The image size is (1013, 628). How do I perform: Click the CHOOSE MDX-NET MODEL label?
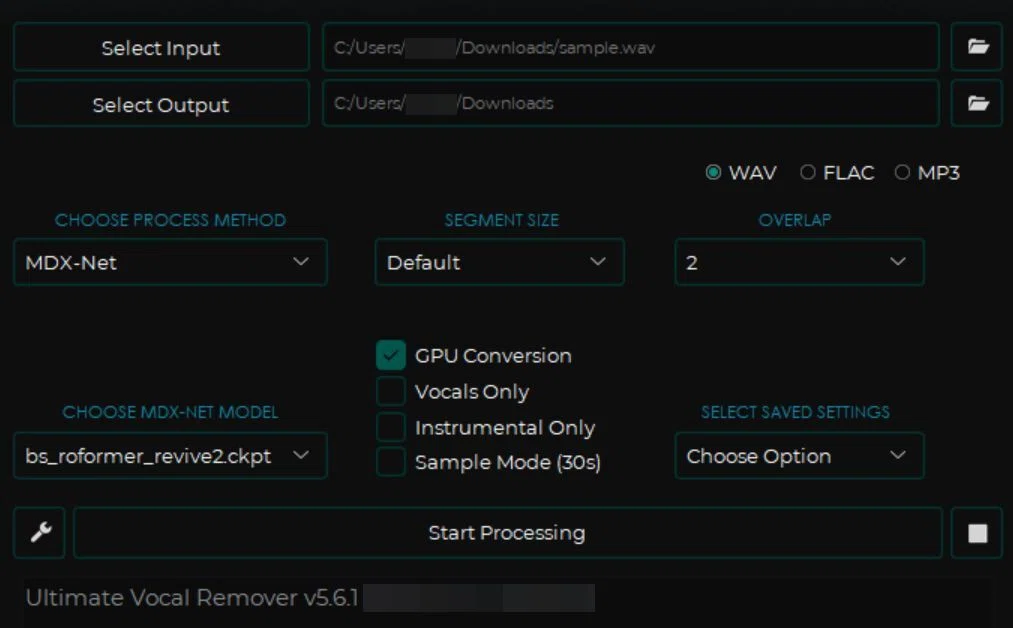point(170,412)
